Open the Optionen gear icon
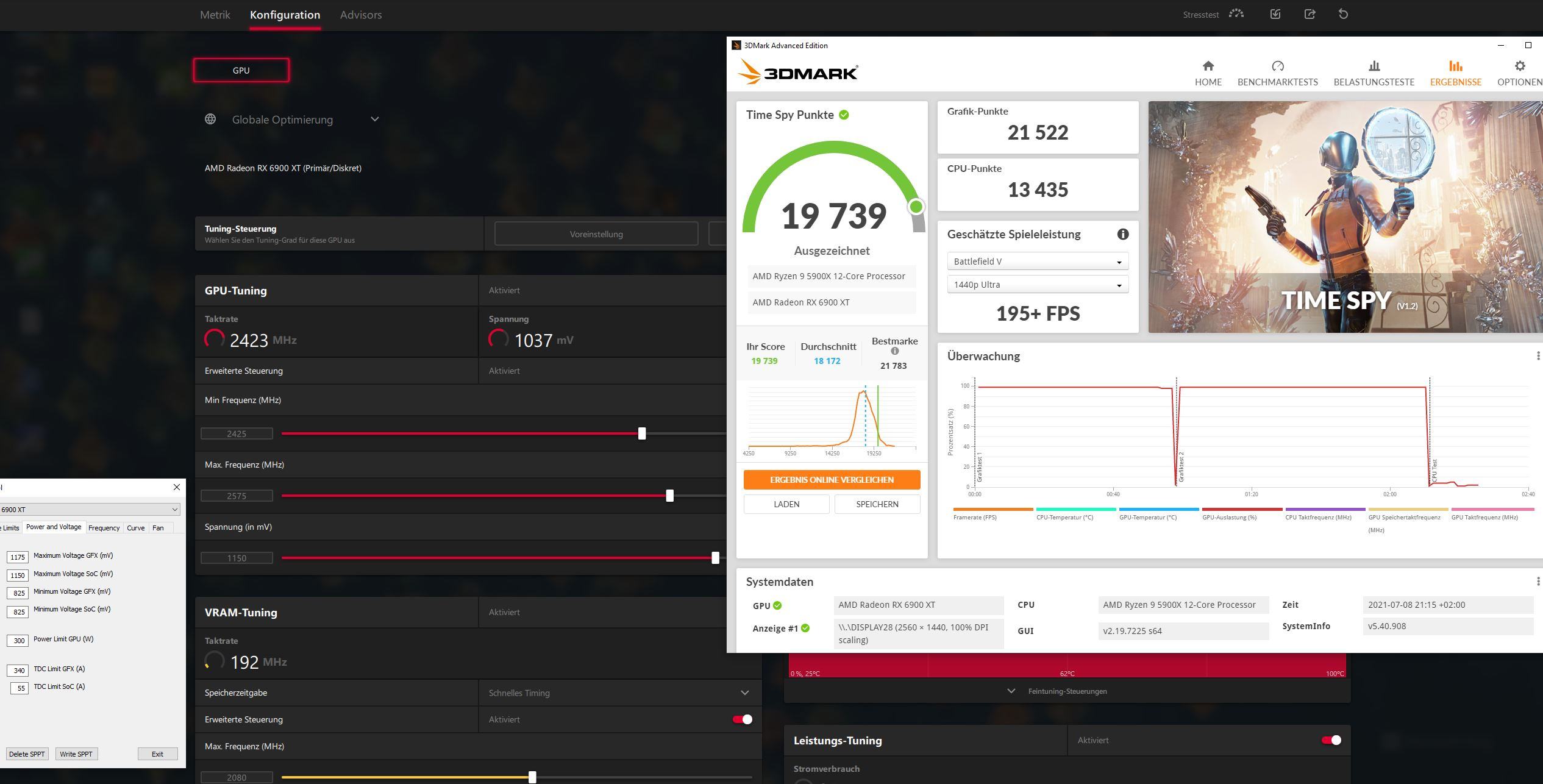The width and height of the screenshot is (1543, 784). (1519, 66)
